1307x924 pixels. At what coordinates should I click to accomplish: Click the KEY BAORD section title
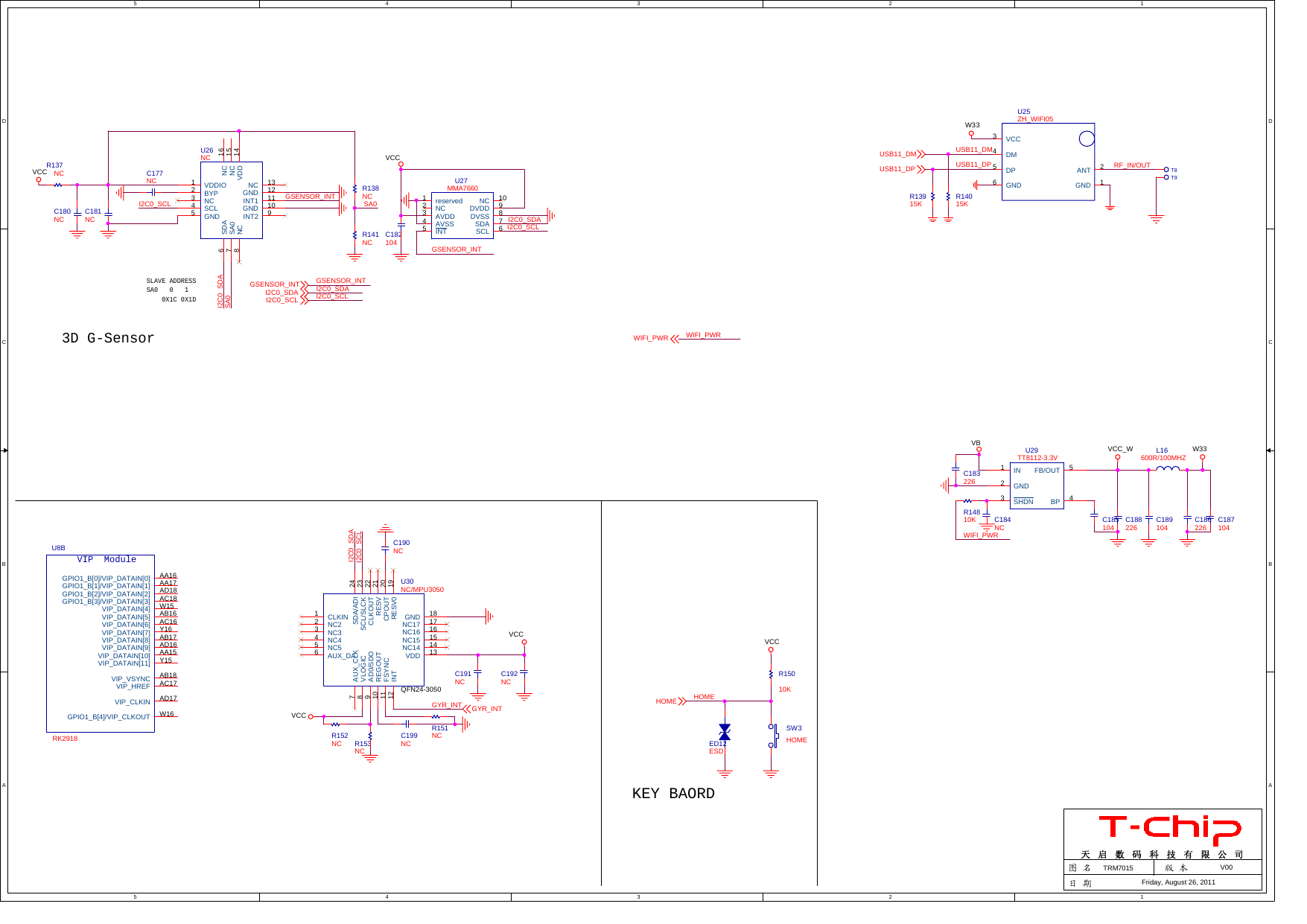[x=672, y=794]
